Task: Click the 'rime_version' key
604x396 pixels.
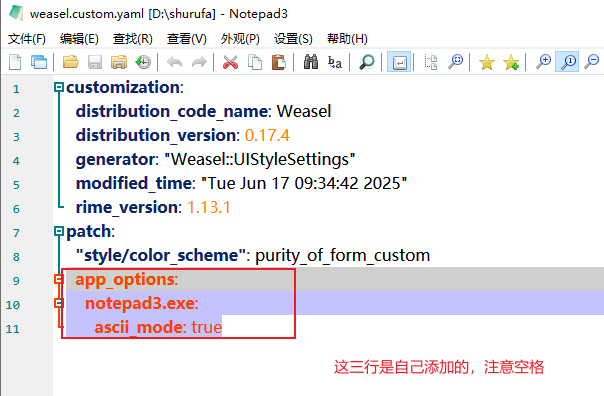Action: (127, 208)
